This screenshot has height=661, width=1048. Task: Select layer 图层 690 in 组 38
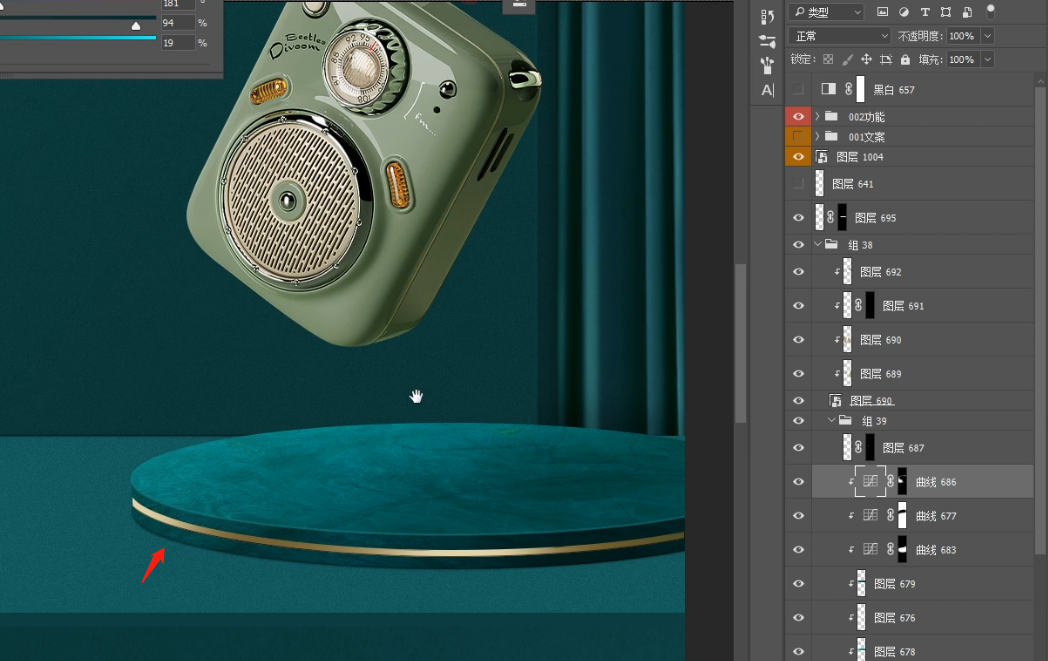[922, 340]
